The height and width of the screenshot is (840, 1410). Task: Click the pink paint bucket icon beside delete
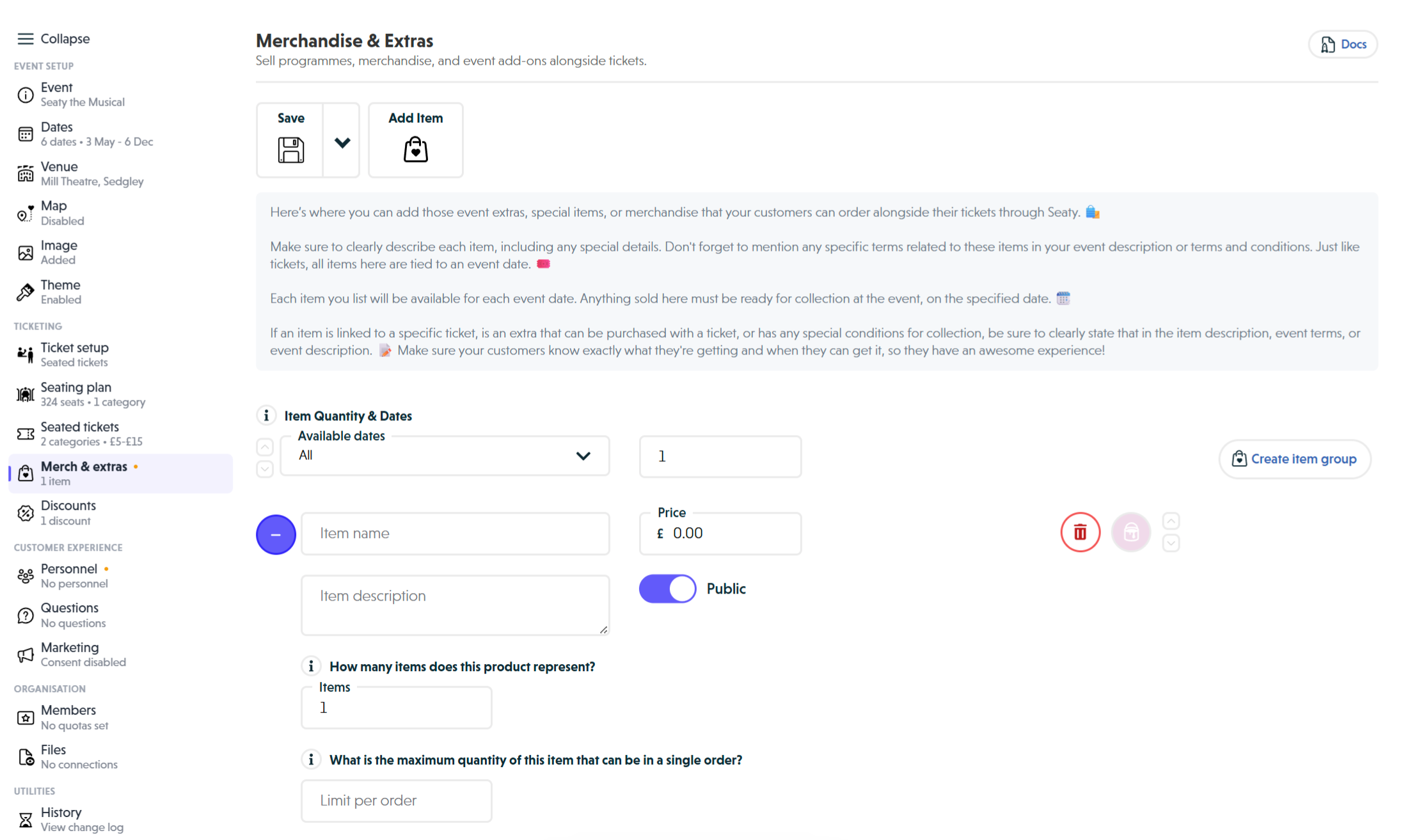point(1130,532)
